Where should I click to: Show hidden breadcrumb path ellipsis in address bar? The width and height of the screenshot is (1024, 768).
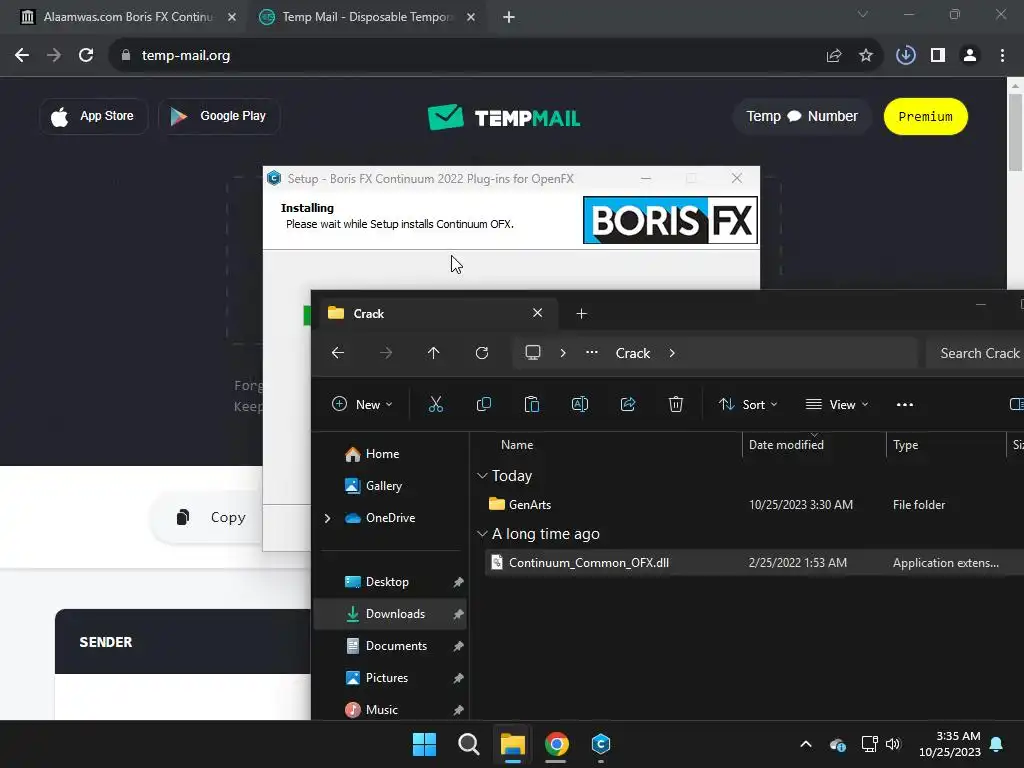click(x=592, y=353)
